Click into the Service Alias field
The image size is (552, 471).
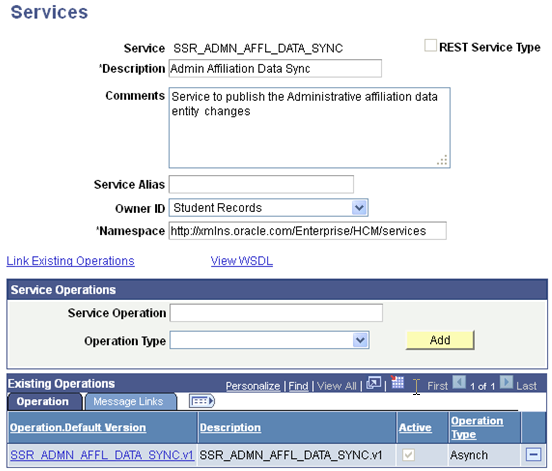(x=261, y=184)
